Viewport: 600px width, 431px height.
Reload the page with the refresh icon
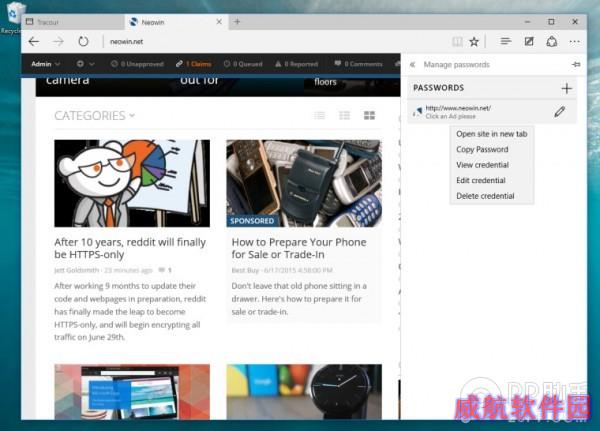coord(83,41)
